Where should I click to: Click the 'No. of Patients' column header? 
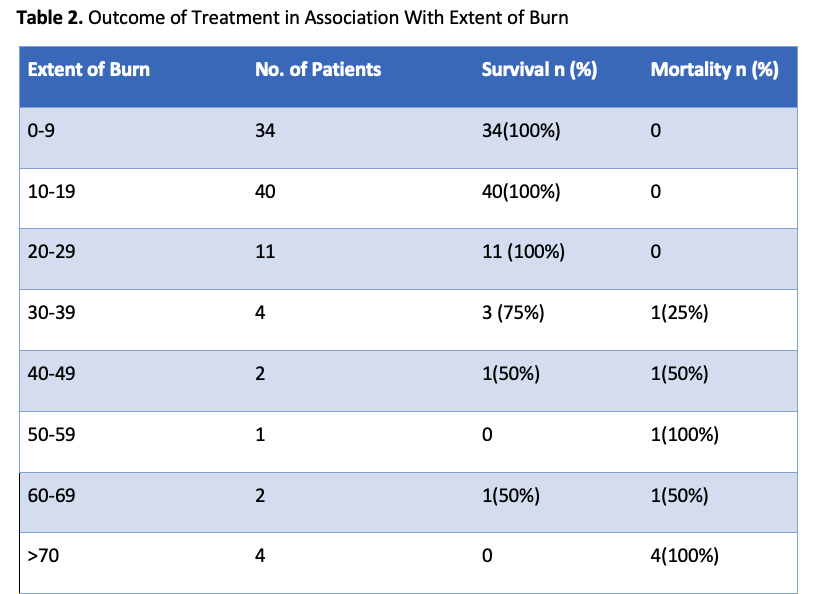[x=318, y=70]
